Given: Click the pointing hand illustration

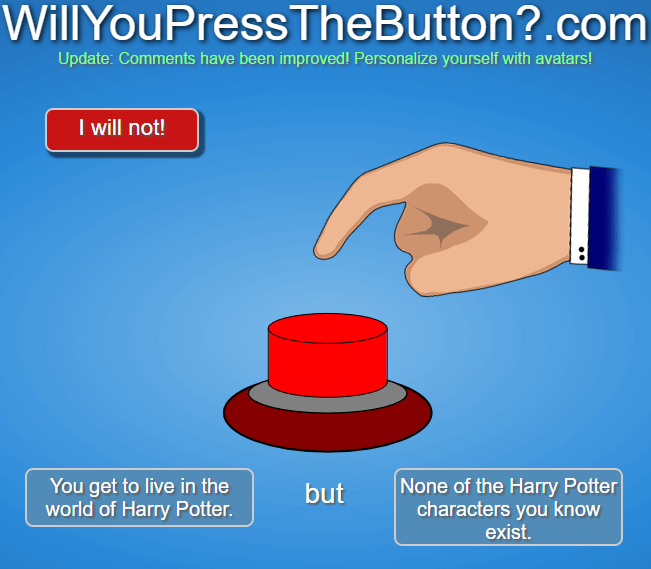Looking at the screenshot, I should pyautogui.click(x=467, y=219).
